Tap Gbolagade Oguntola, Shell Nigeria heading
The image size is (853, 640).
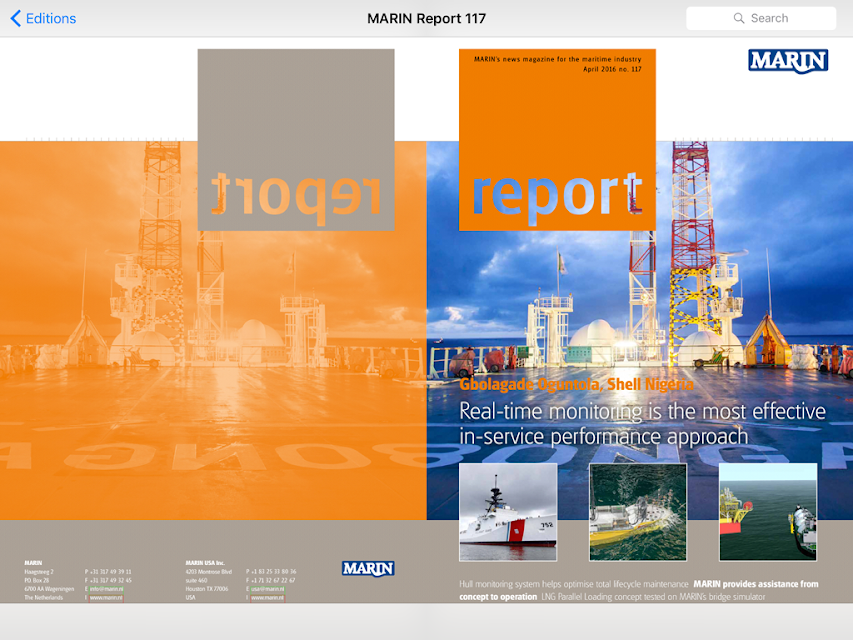576,384
